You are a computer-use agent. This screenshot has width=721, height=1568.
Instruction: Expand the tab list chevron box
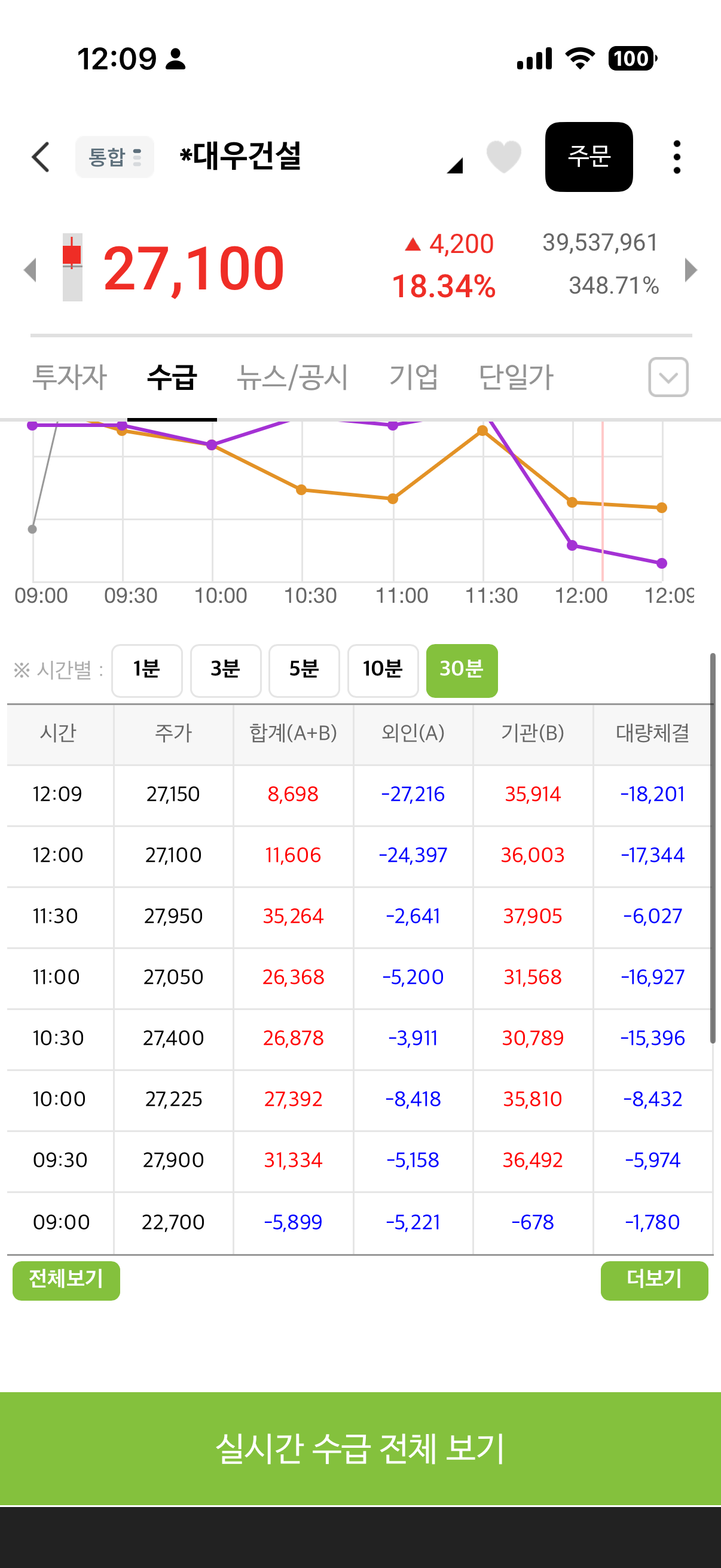tap(668, 377)
